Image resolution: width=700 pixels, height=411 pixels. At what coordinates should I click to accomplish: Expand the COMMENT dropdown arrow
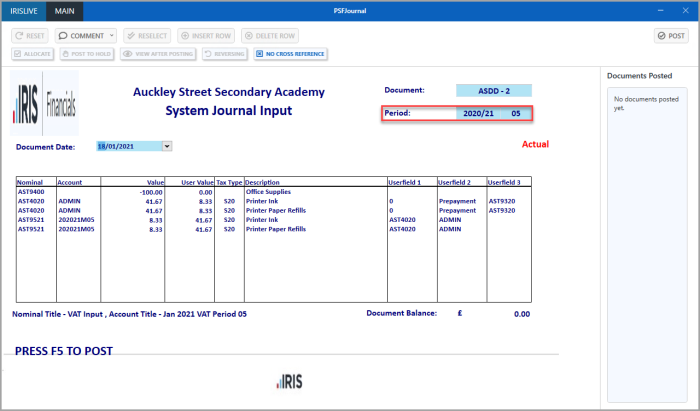click(x=112, y=36)
